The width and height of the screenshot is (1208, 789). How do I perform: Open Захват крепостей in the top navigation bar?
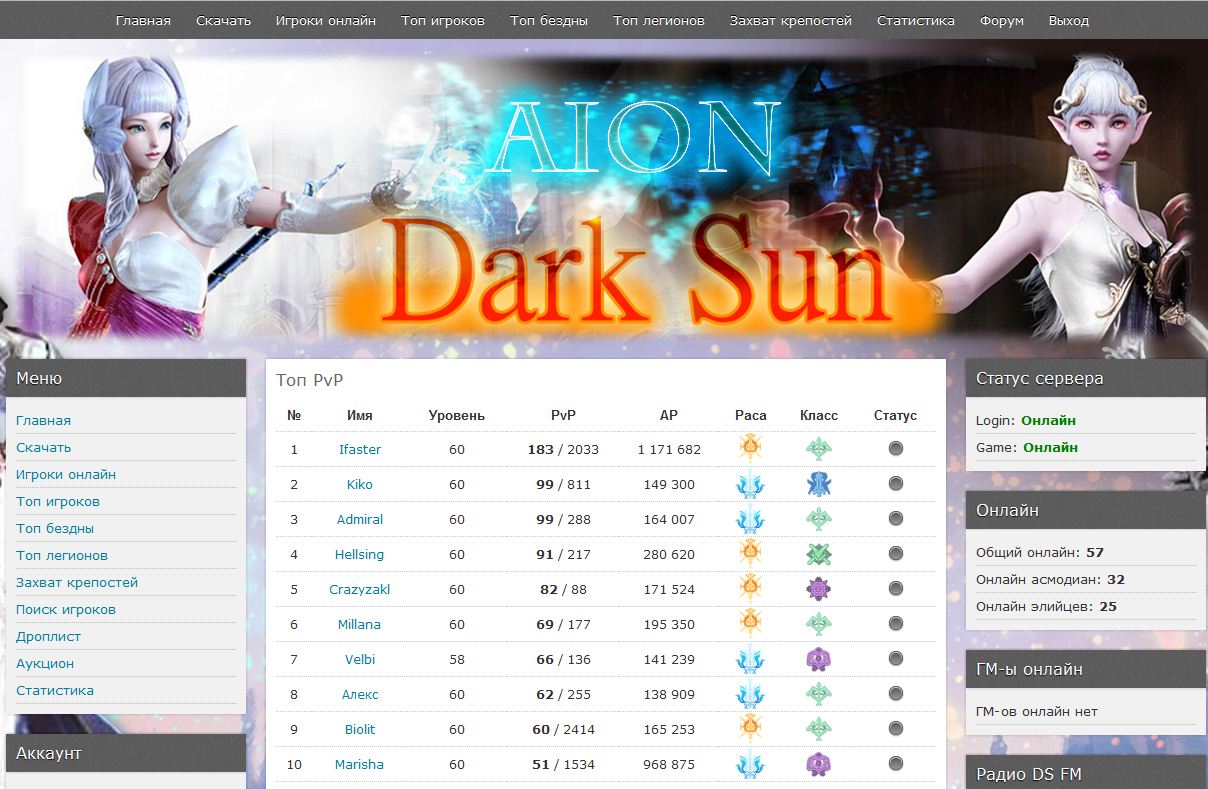coord(791,20)
